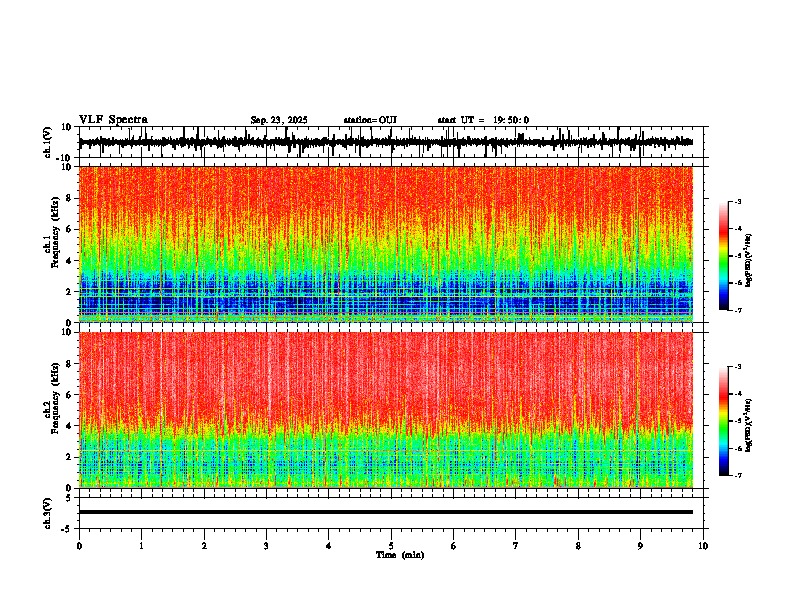Click the 8 tick on ch.2 frequency axis

click(x=70, y=364)
